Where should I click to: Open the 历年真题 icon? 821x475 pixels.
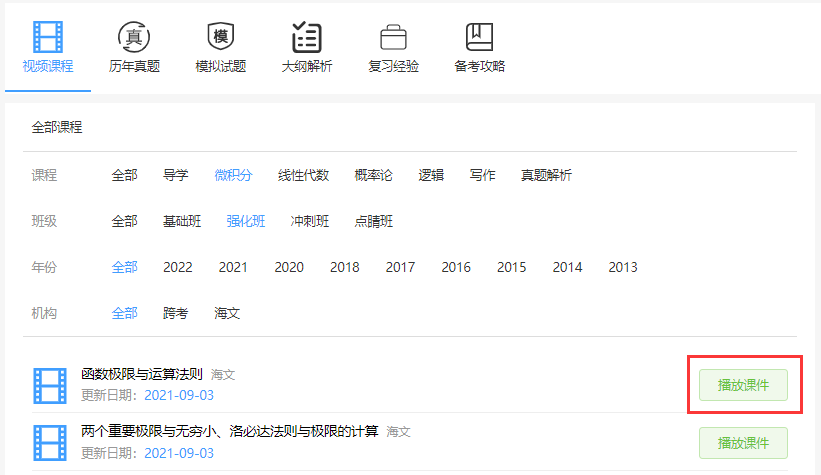coord(134,37)
